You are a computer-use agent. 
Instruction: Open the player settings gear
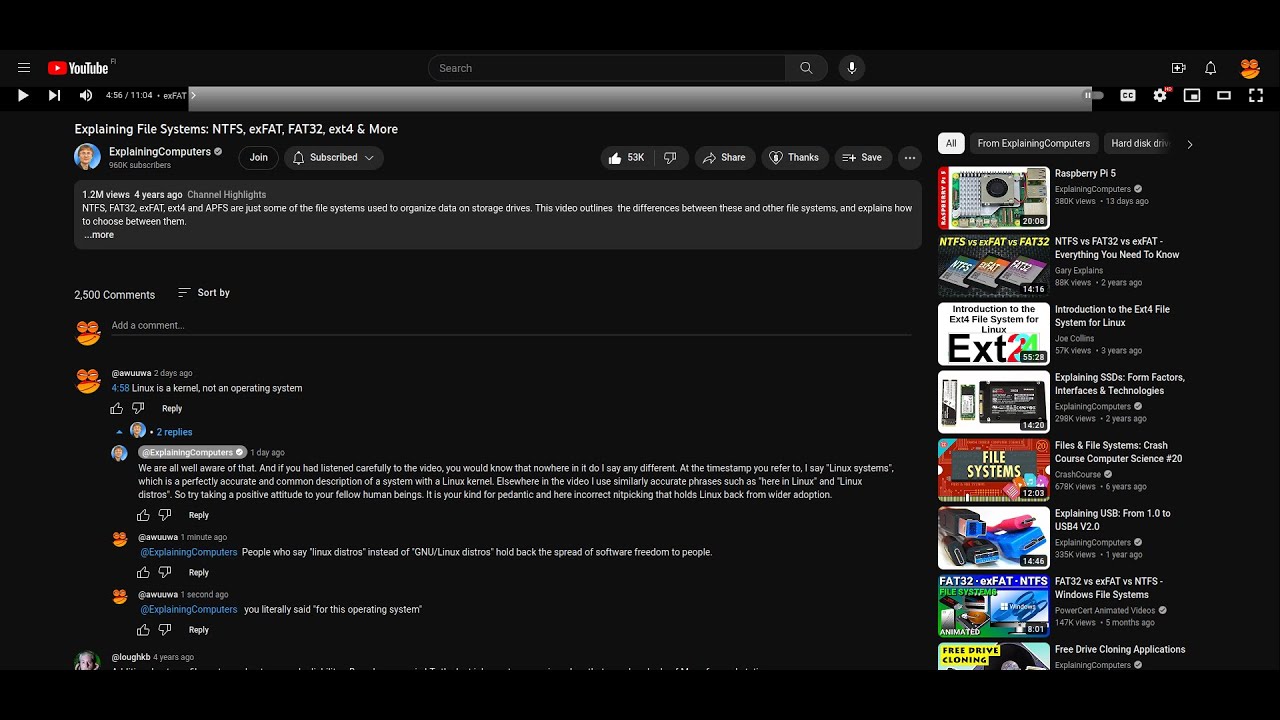(1160, 95)
